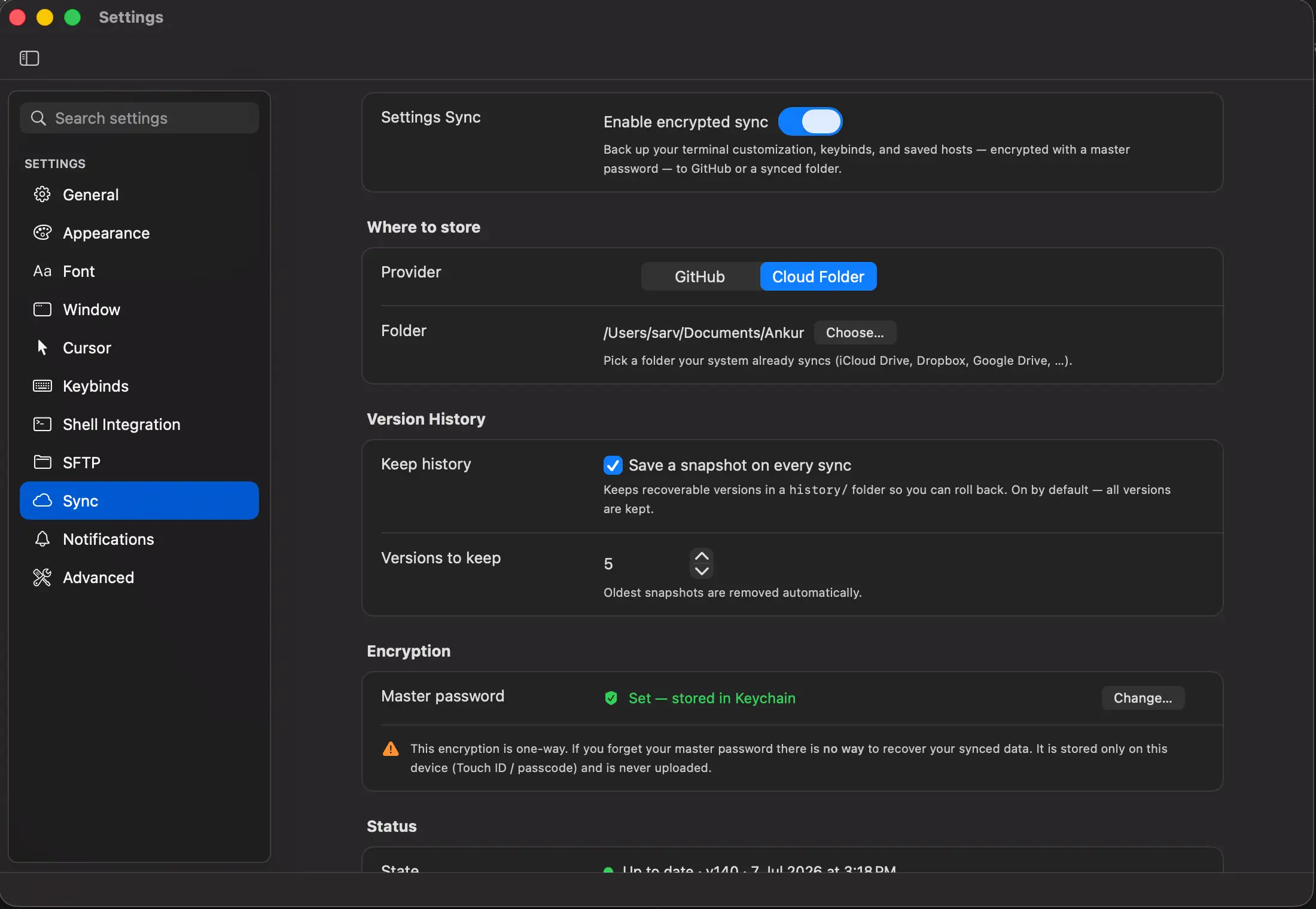The width and height of the screenshot is (1316, 909).
Task: Focus the Search settings field
Action: pyautogui.click(x=139, y=118)
